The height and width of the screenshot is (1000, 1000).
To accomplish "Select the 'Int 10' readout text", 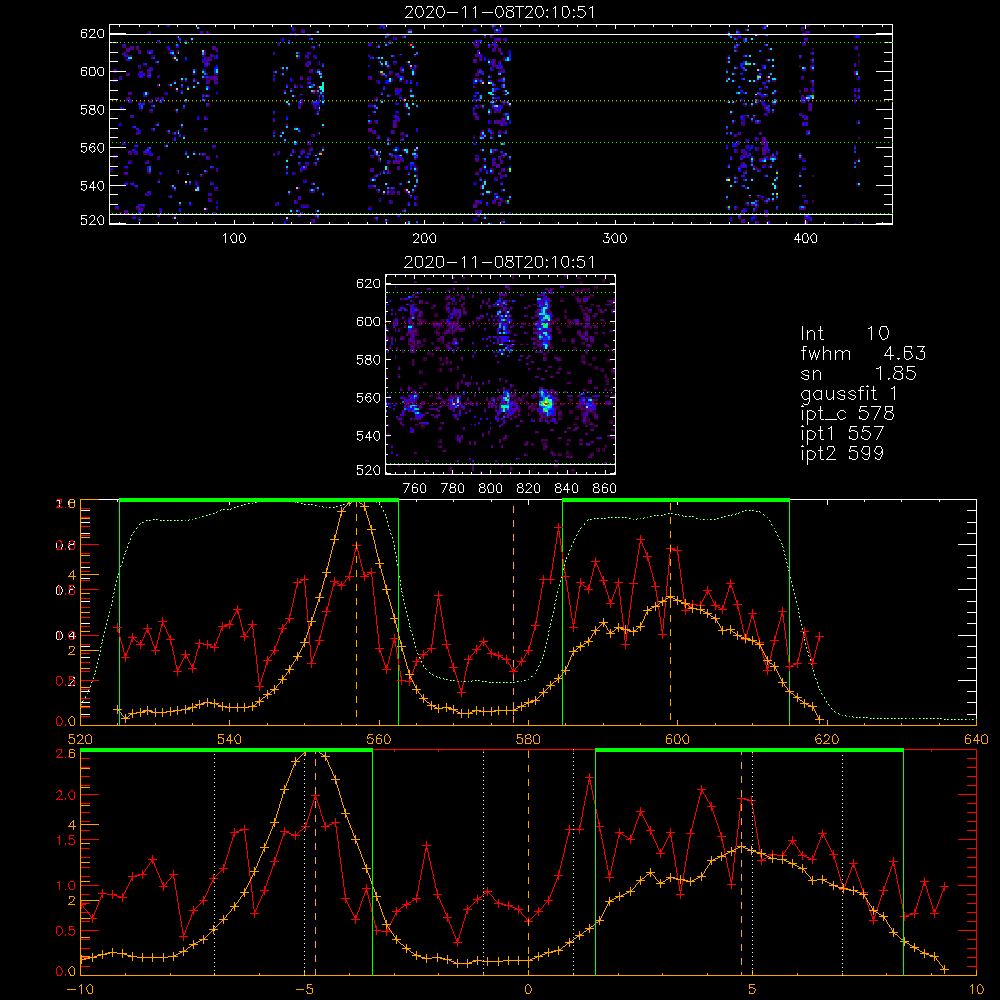I will click(x=844, y=333).
